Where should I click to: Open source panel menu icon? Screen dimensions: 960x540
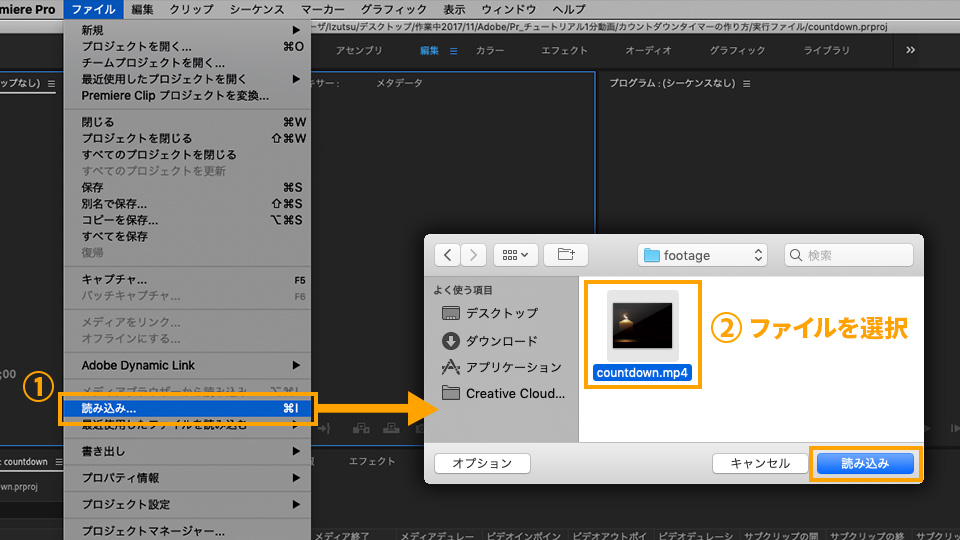pos(51,83)
